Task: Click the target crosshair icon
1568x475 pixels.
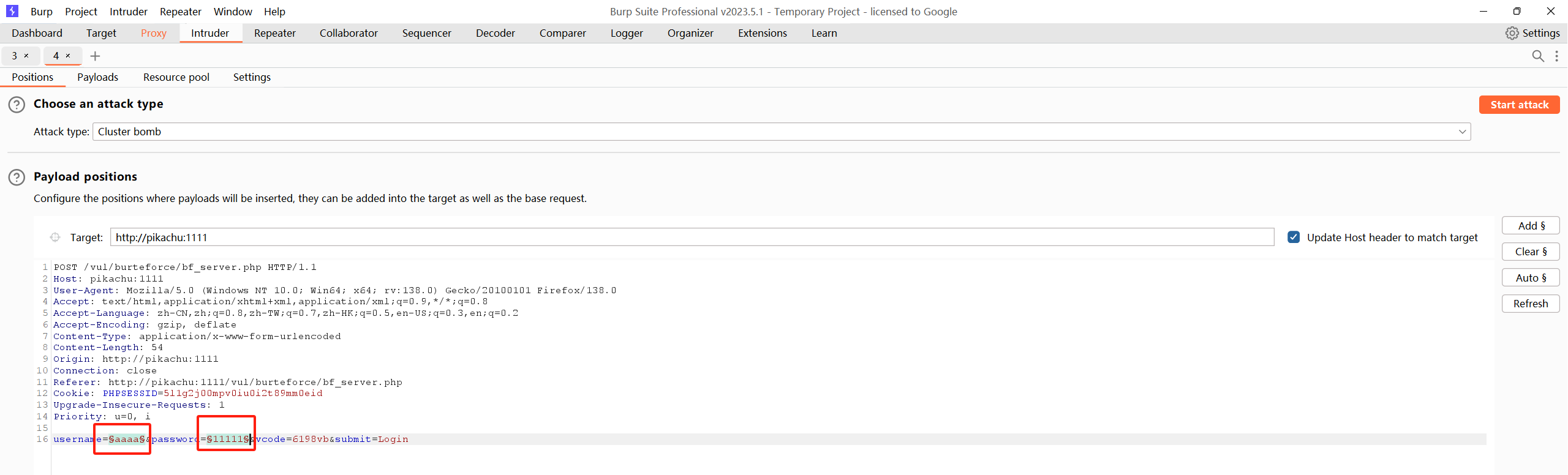Action: tap(55, 238)
